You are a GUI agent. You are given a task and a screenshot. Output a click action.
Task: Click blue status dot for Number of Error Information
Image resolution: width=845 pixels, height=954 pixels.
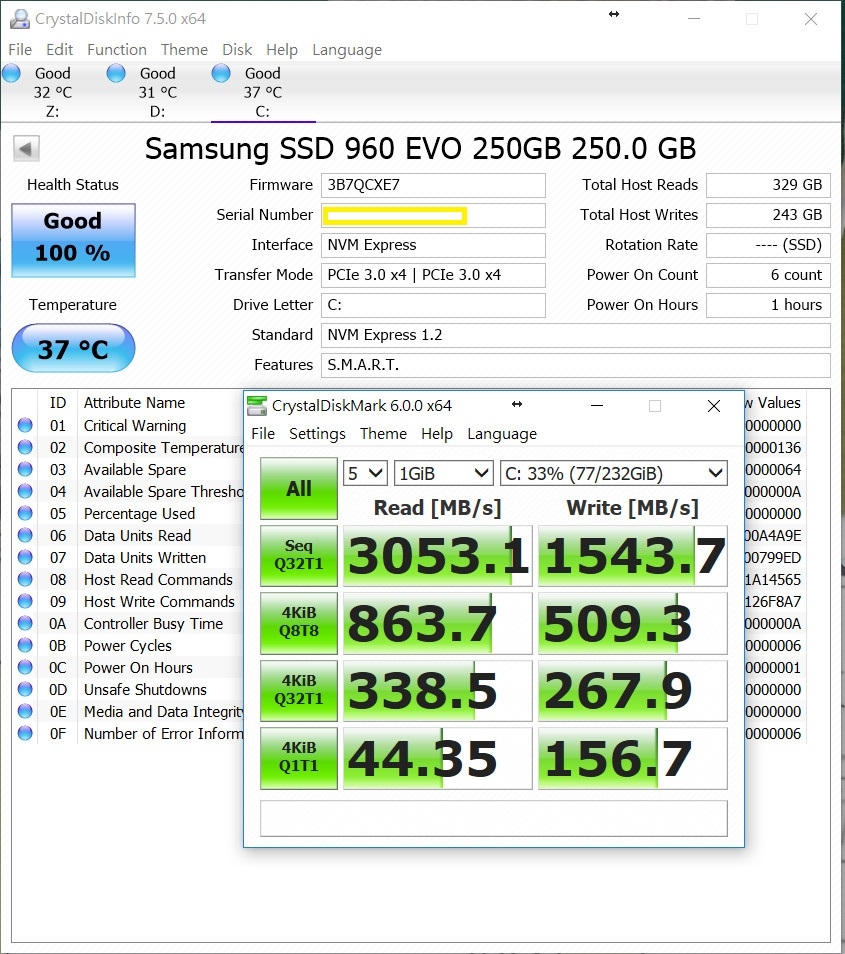[25, 733]
